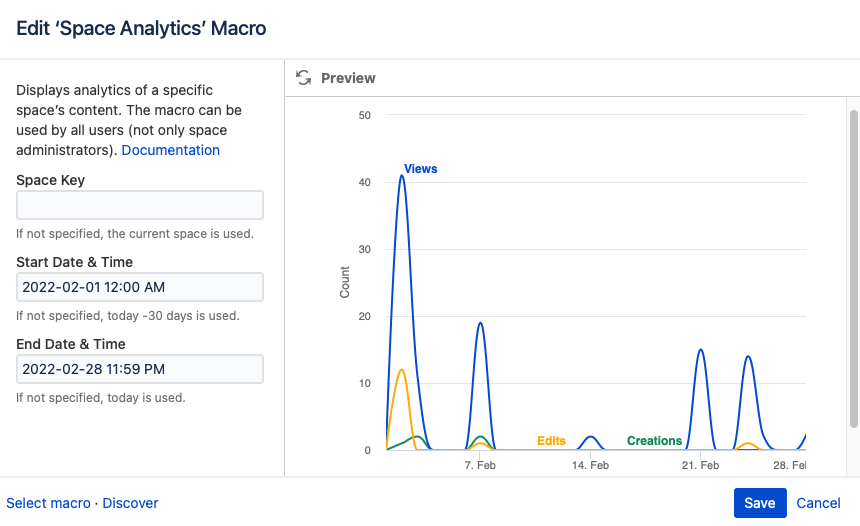
Task: Click the 14. Feb axis label
Action: [591, 466]
